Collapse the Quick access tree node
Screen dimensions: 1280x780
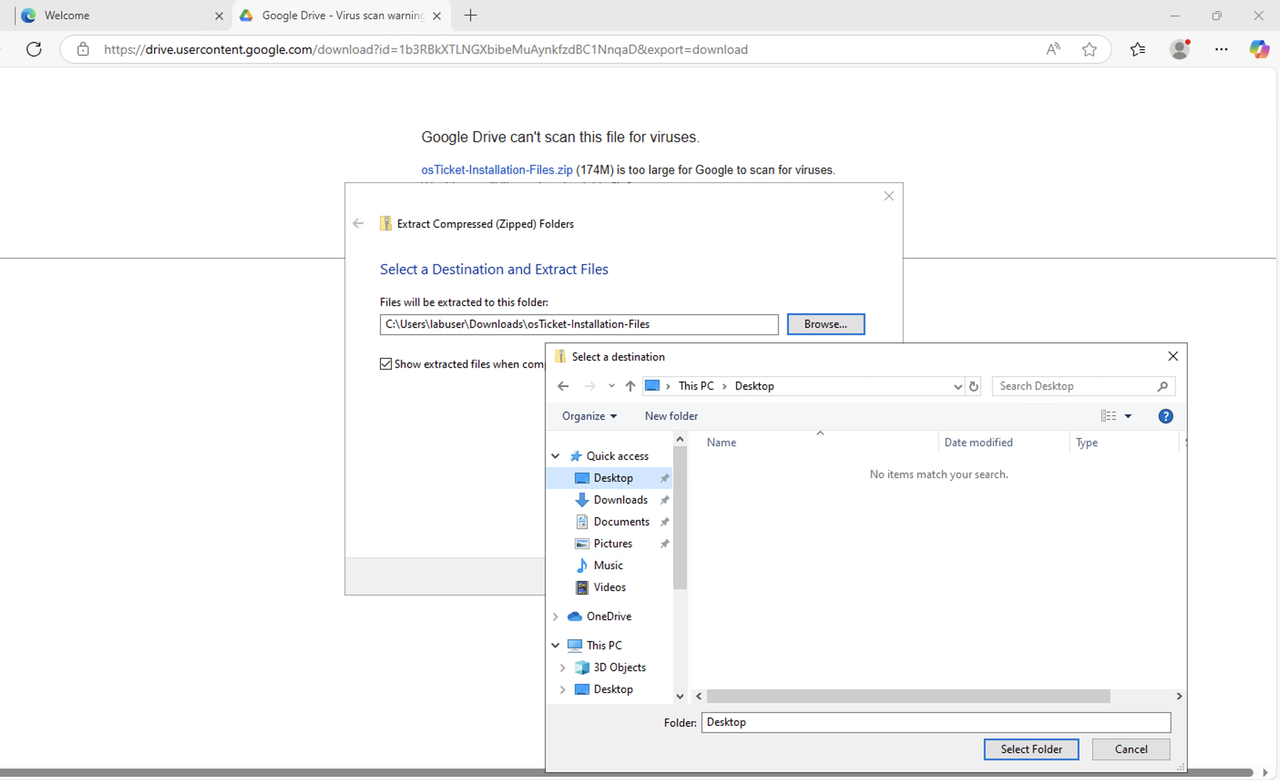(556, 456)
